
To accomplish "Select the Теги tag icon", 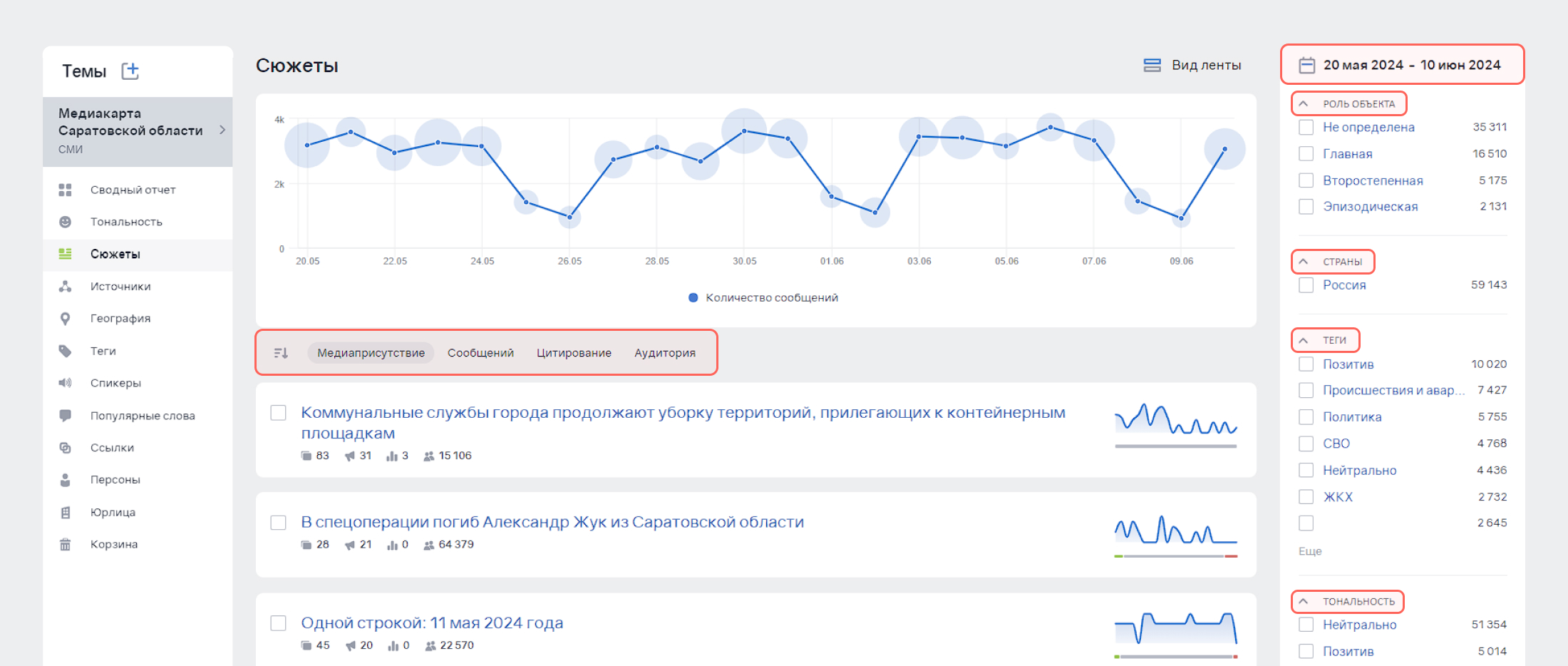I will 65,351.
